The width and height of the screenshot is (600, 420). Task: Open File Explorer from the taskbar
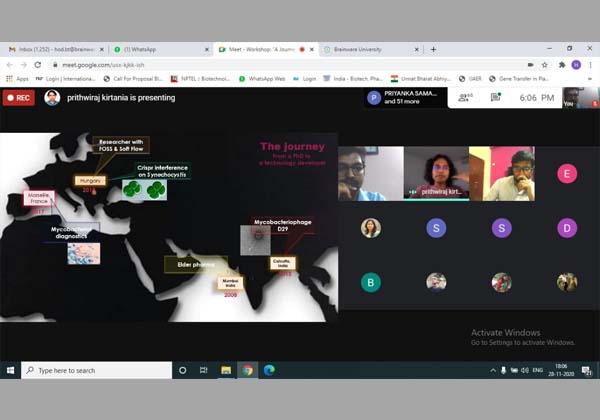click(226, 370)
